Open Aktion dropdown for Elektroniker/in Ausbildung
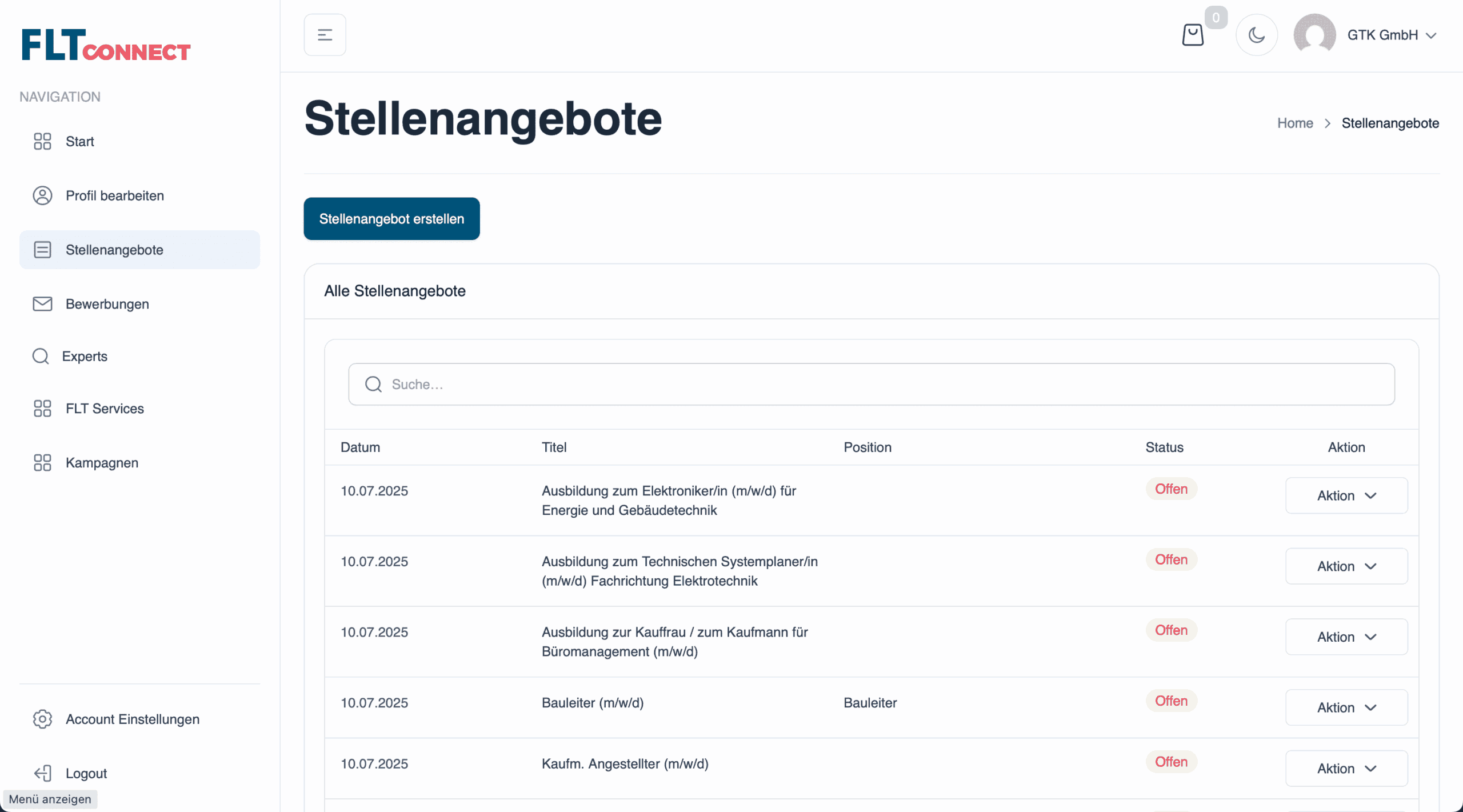The image size is (1463, 812). (1346, 495)
